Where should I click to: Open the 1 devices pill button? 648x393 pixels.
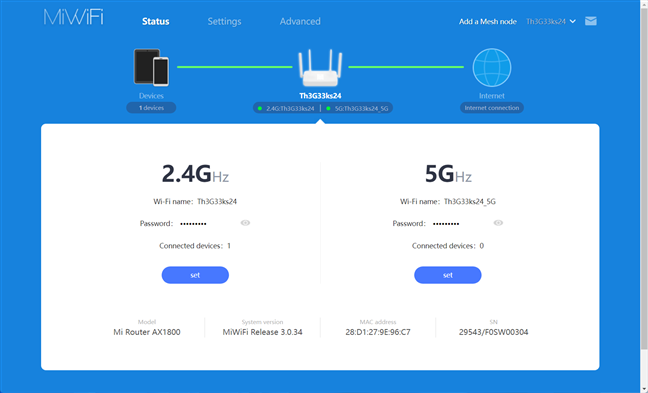(151, 108)
